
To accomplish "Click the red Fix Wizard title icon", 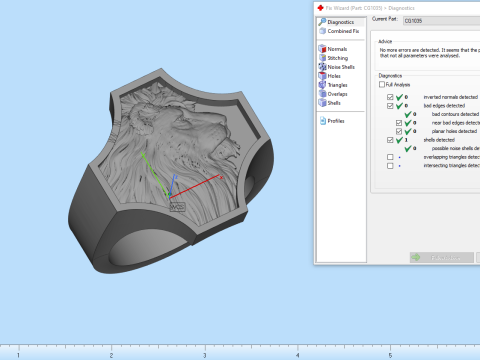I will (x=321, y=8).
